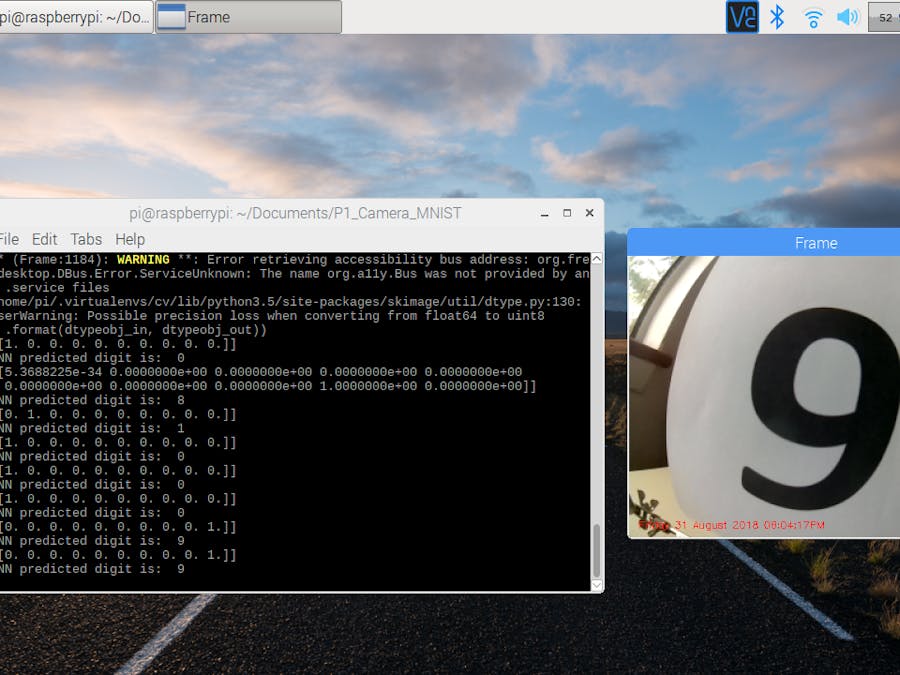Click the Bluetooth icon in the system tray
This screenshot has width=900, height=675.
coord(778,16)
